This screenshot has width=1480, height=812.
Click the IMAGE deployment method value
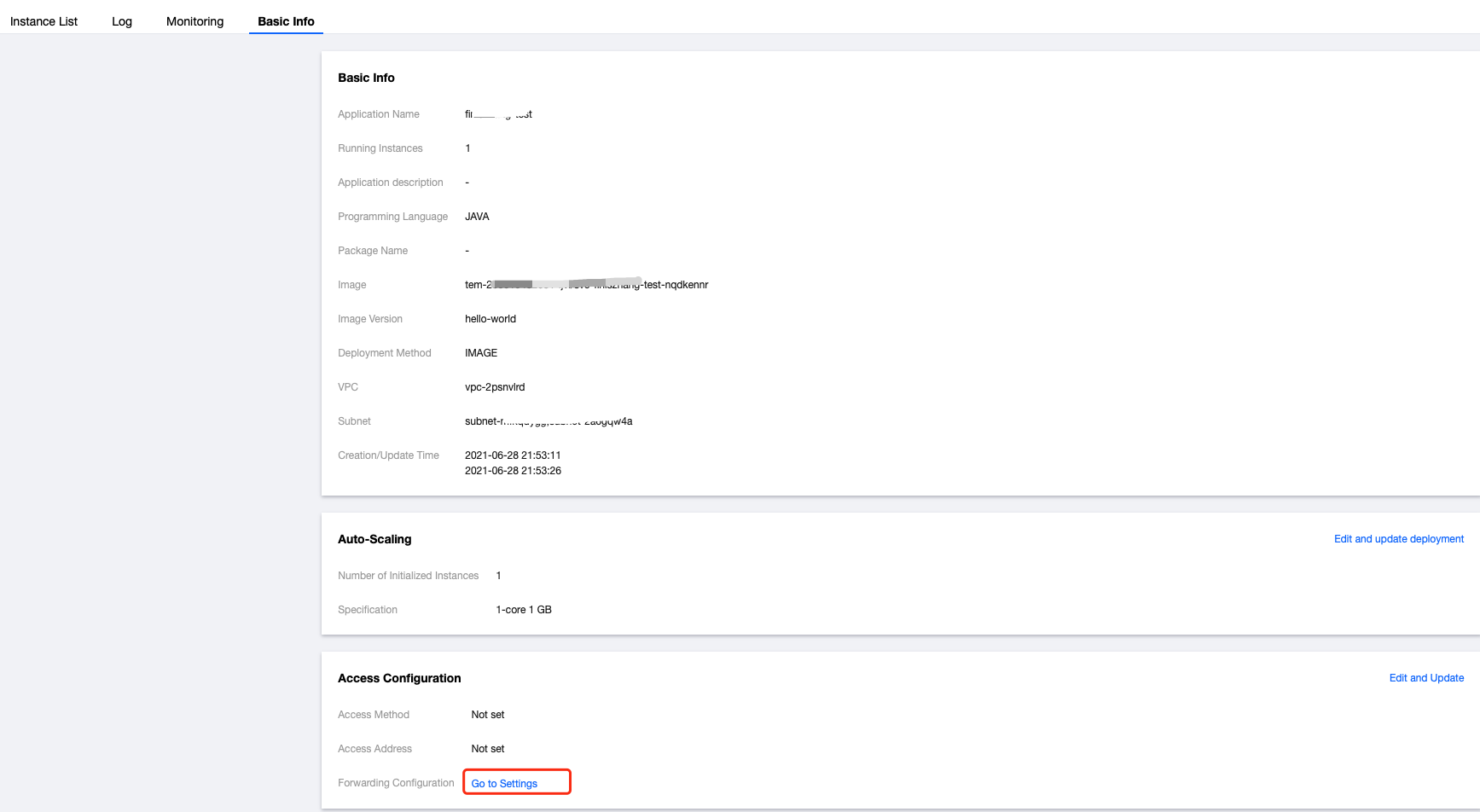[481, 353]
